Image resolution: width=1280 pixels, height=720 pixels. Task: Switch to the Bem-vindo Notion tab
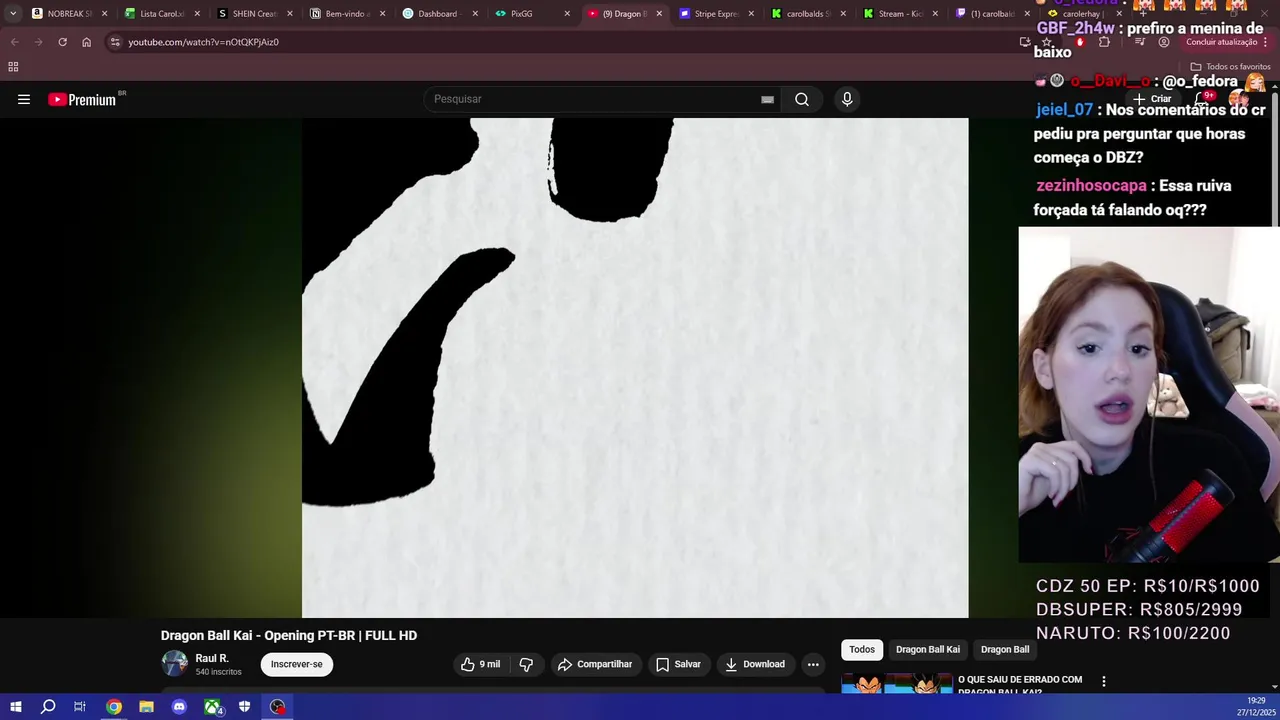click(x=346, y=14)
